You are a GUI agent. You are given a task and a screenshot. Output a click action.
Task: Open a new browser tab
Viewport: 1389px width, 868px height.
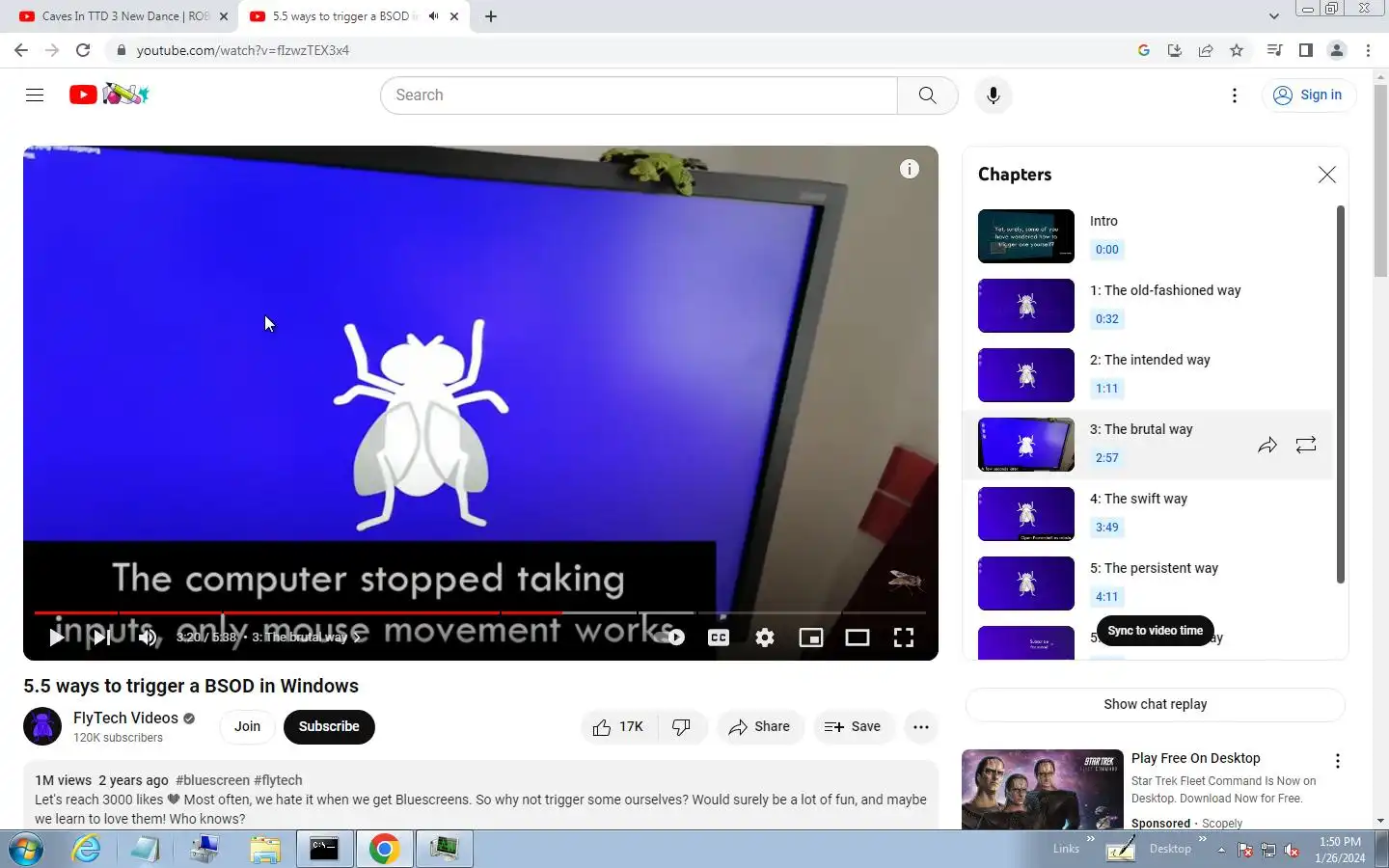coord(491,16)
